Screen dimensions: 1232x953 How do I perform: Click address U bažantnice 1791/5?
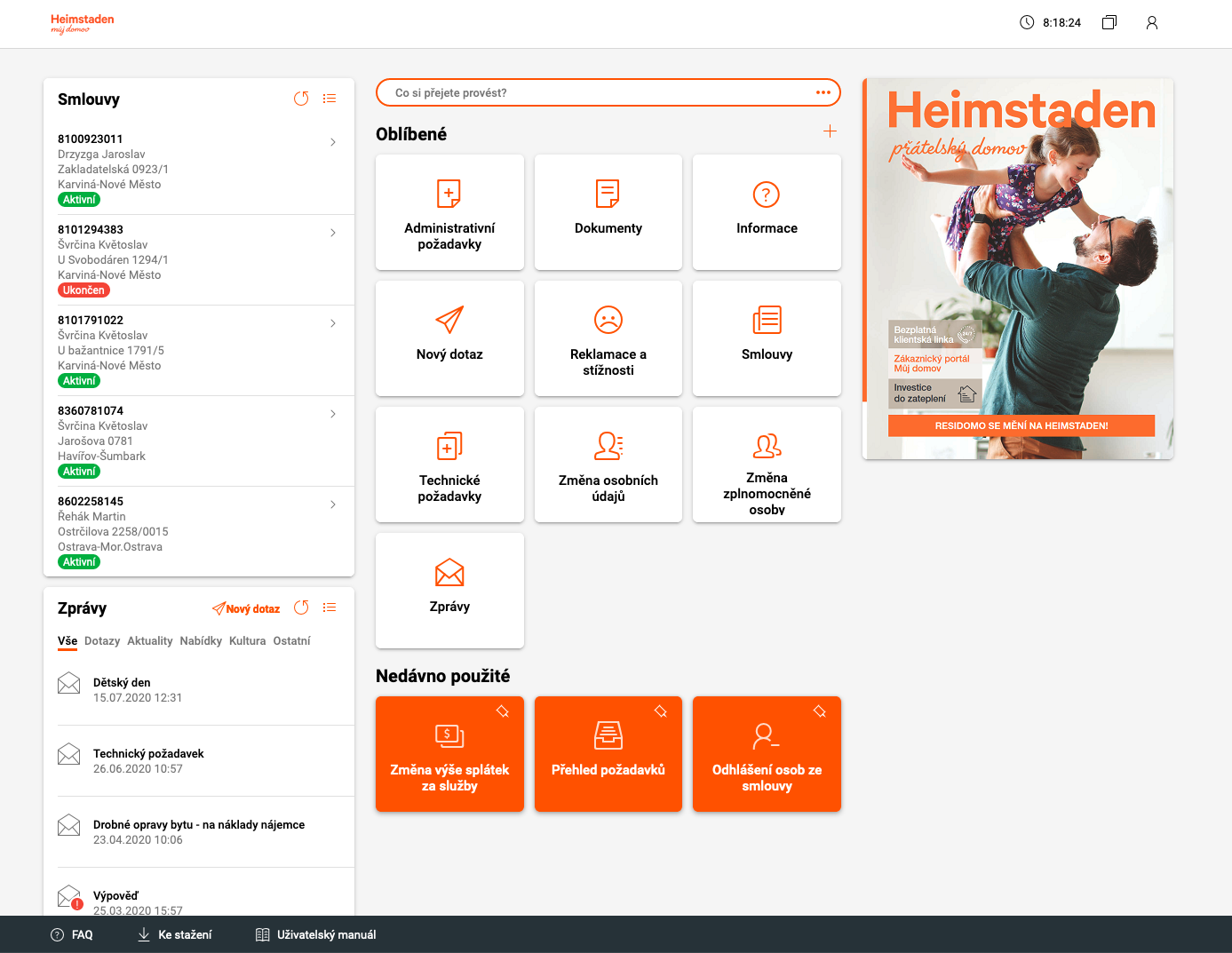pyautogui.click(x=111, y=350)
